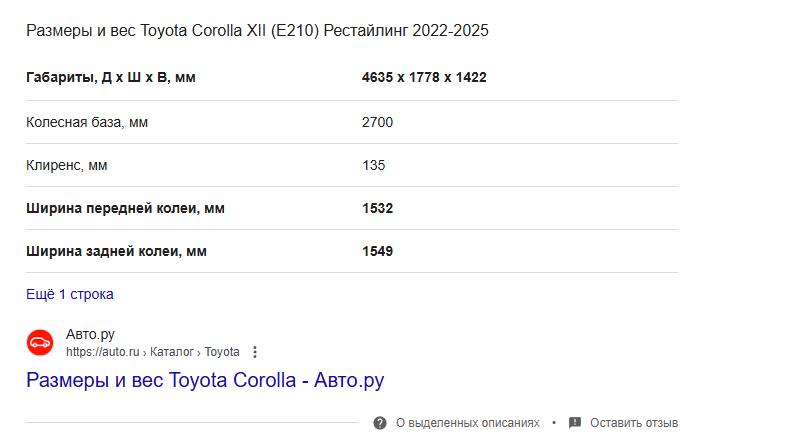Click the О выделенных описаниях link

point(468,423)
